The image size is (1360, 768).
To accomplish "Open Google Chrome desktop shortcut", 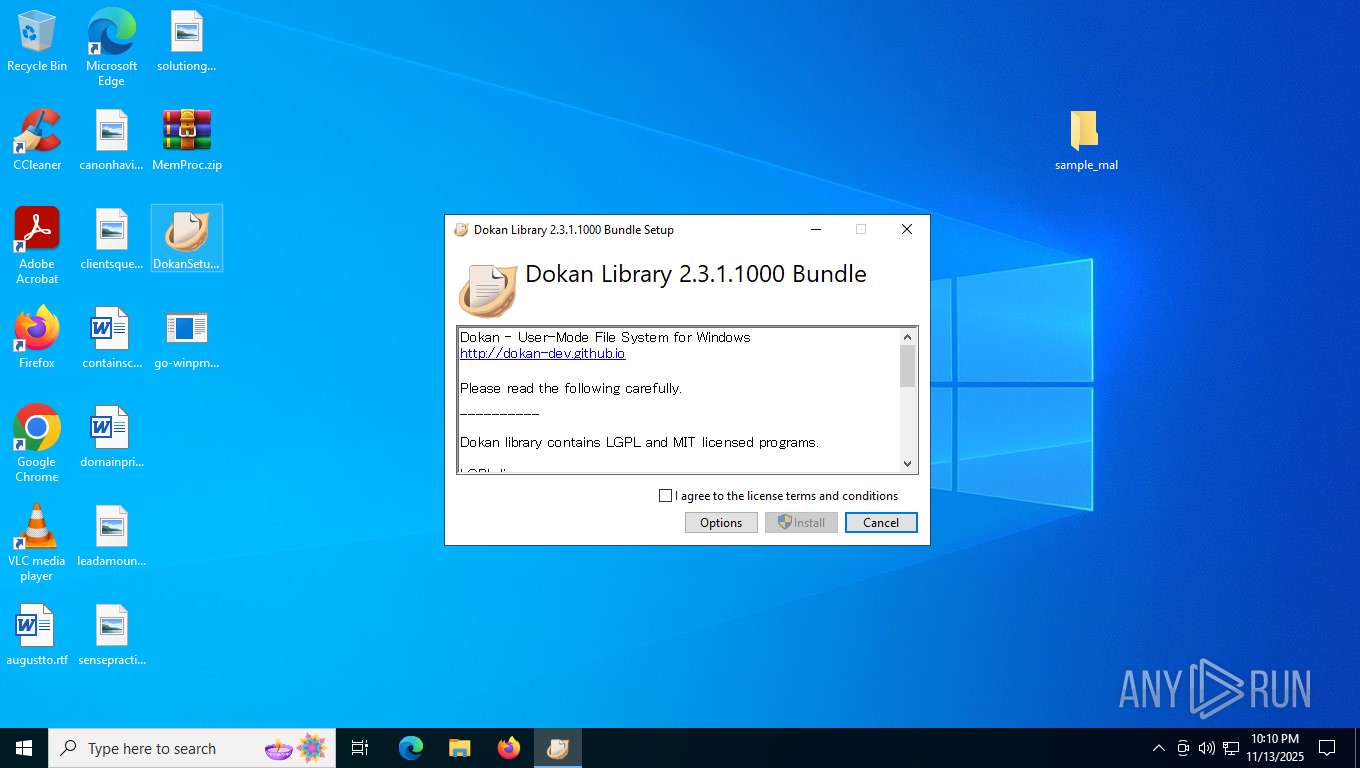I will click(37, 444).
